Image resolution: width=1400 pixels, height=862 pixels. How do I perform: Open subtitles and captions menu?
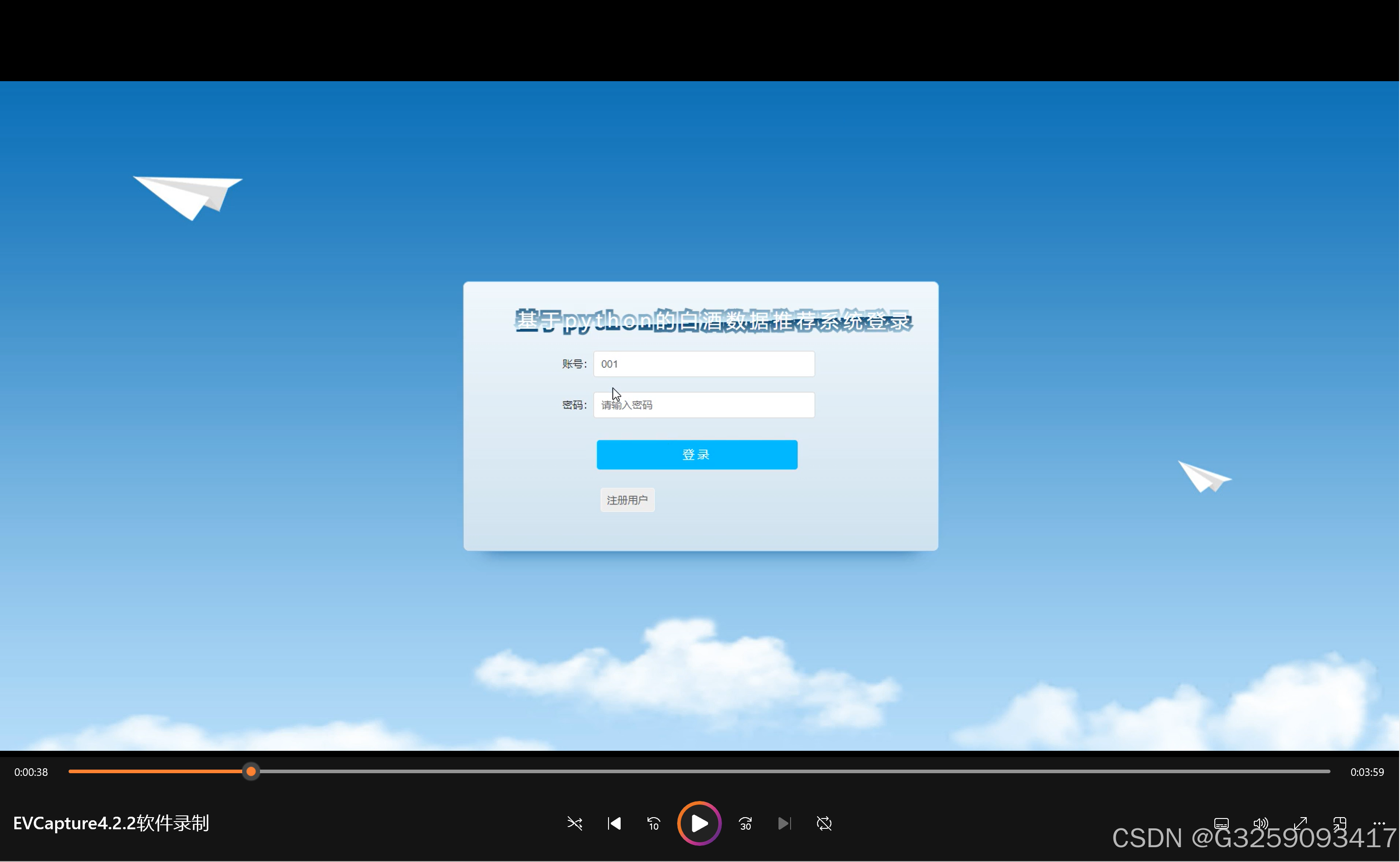pyautogui.click(x=1221, y=823)
